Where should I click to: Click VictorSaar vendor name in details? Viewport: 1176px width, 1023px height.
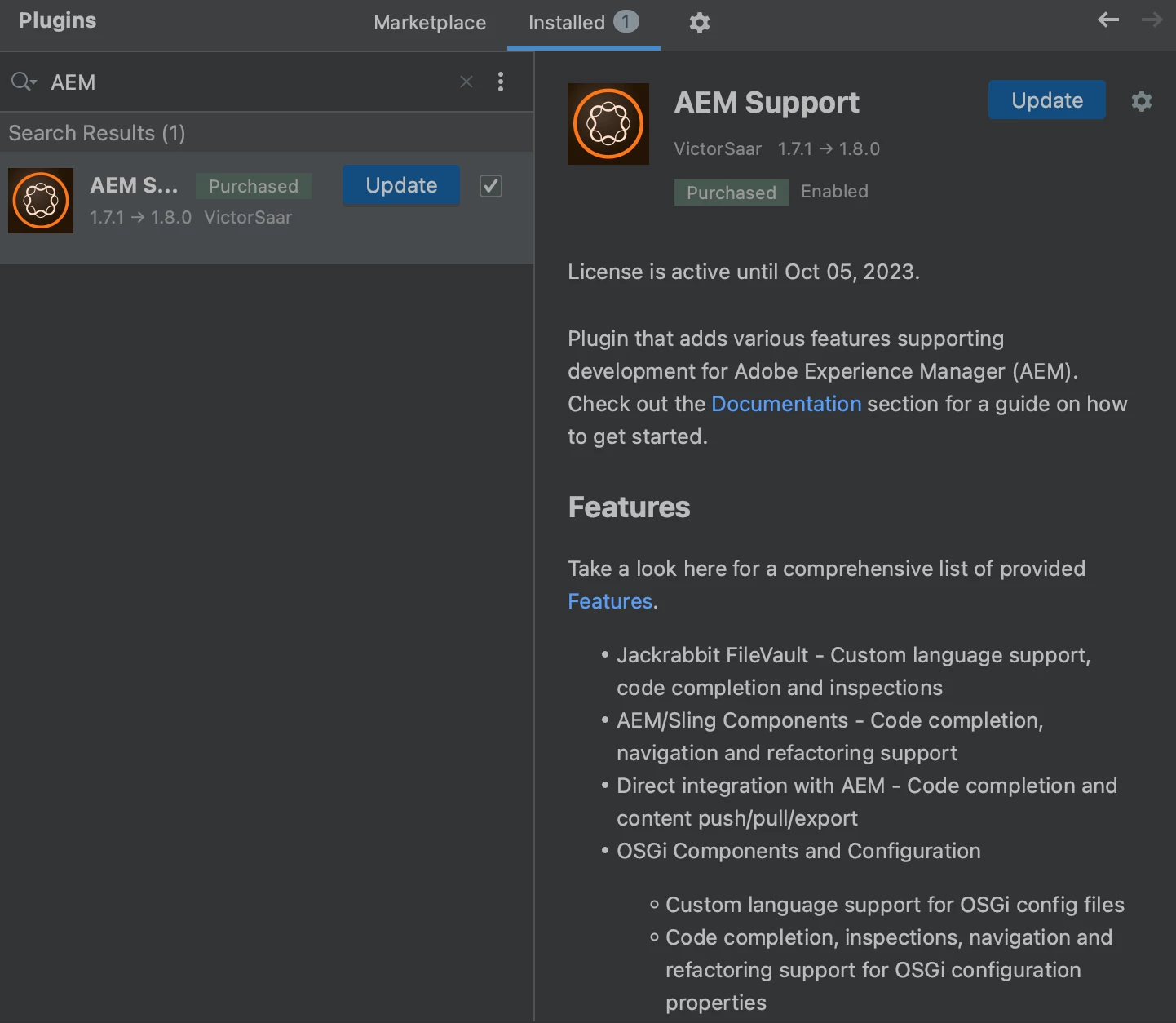(x=718, y=149)
